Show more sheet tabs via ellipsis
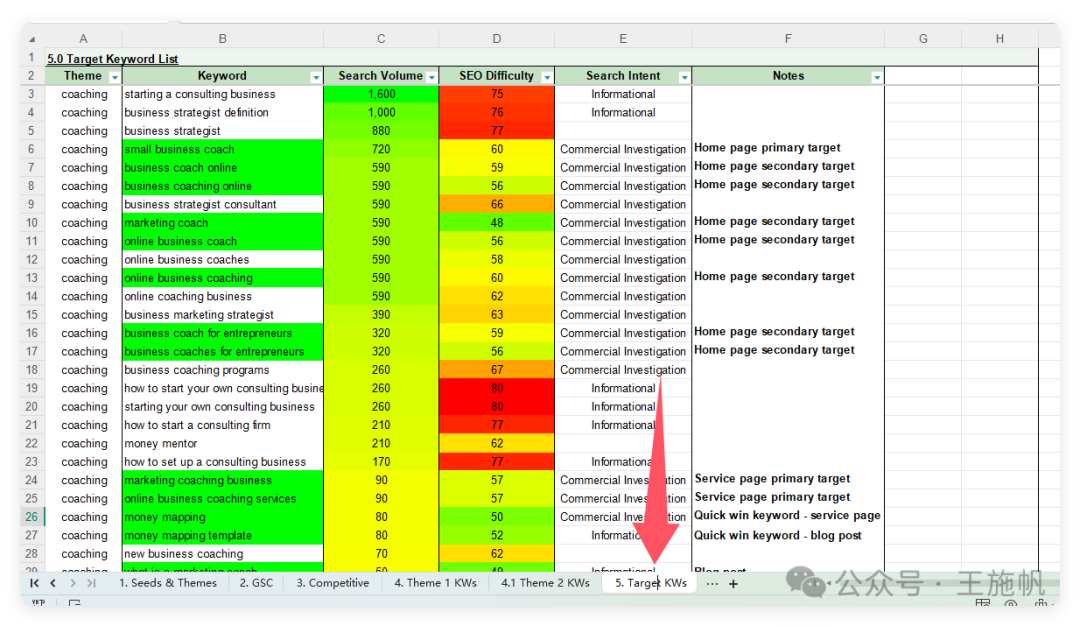Image resolution: width=1080 pixels, height=626 pixels. (x=712, y=584)
